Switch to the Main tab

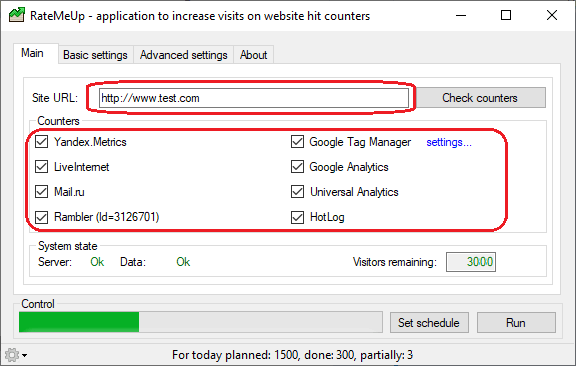(x=32, y=53)
